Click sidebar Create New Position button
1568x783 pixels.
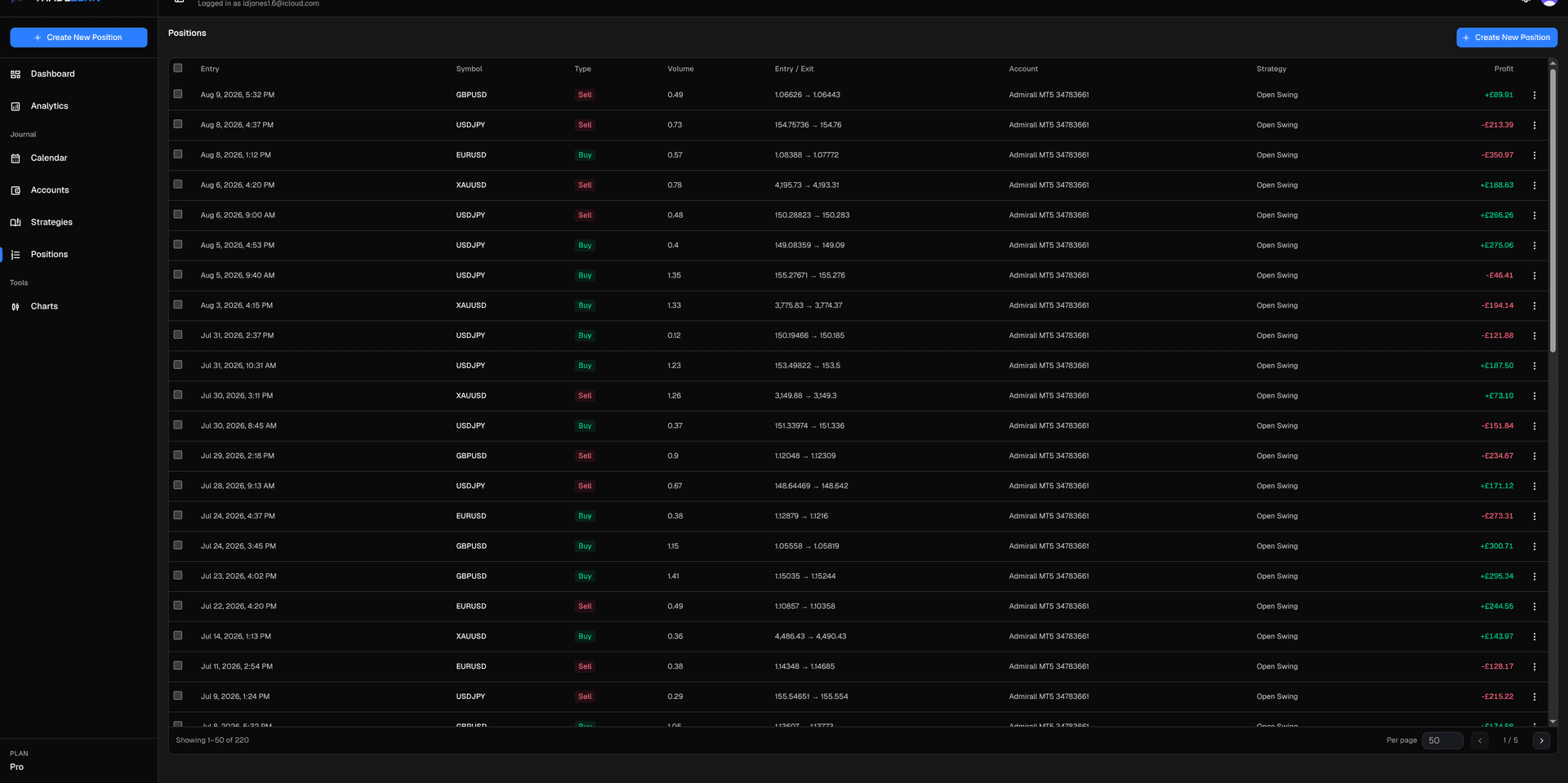78,38
